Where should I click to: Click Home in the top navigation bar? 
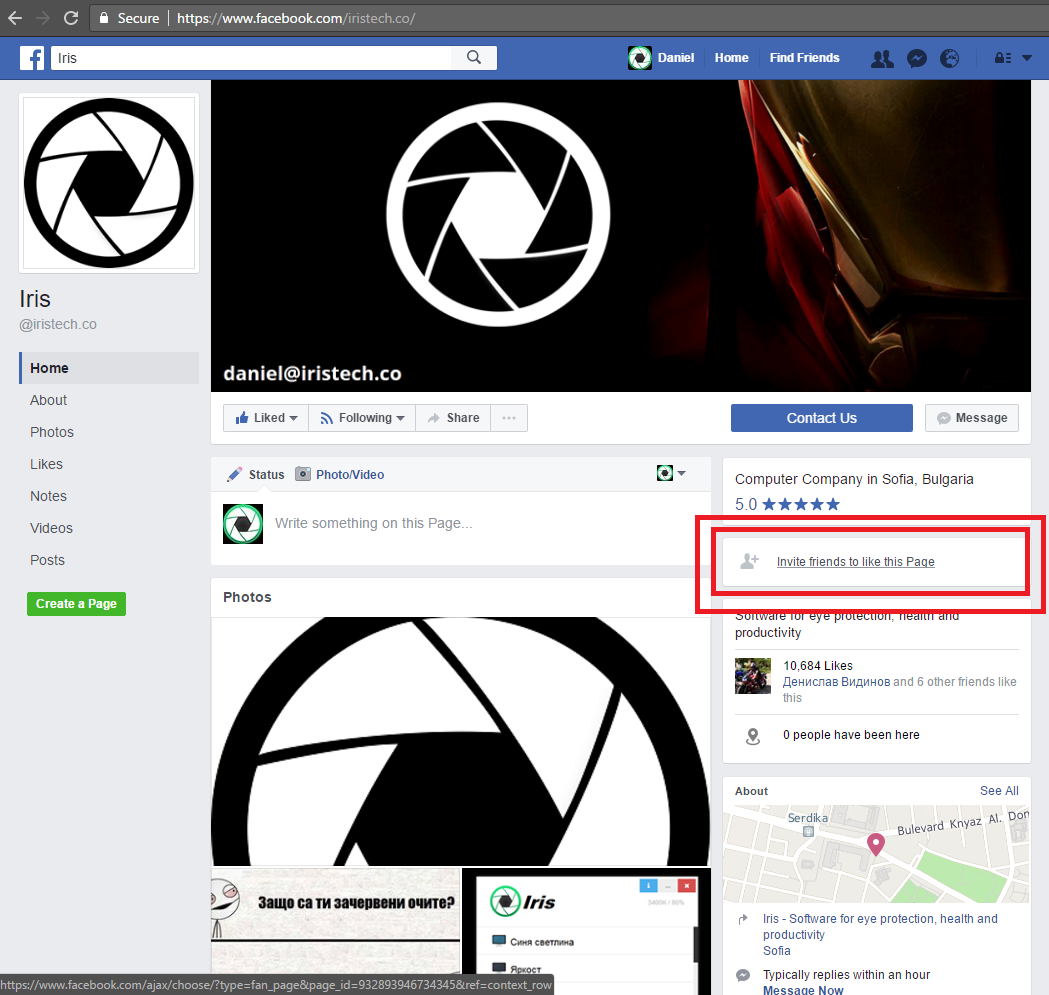point(731,58)
